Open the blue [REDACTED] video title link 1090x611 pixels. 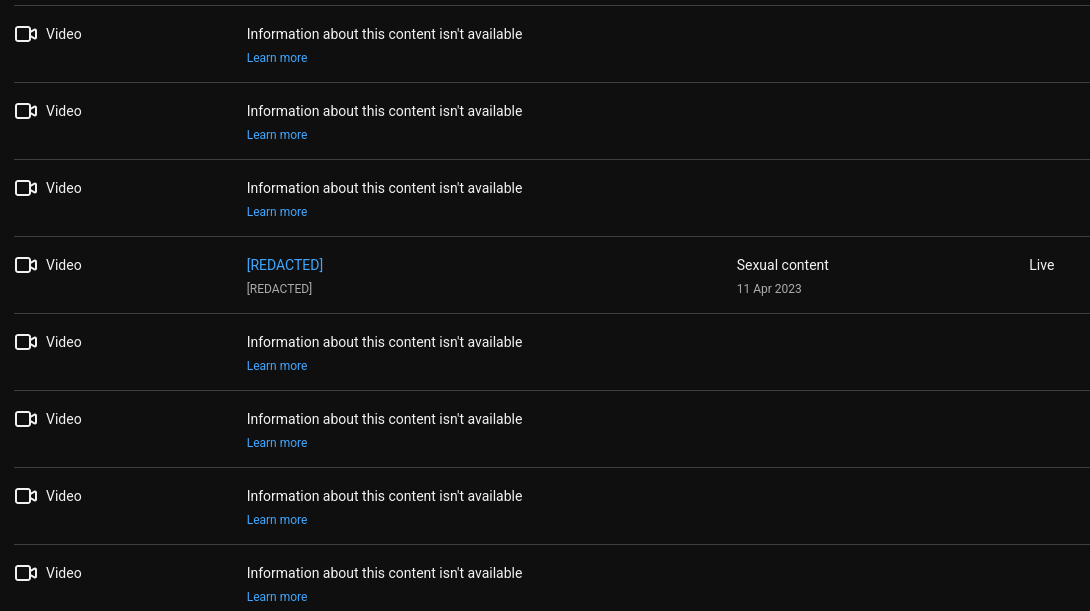click(285, 265)
